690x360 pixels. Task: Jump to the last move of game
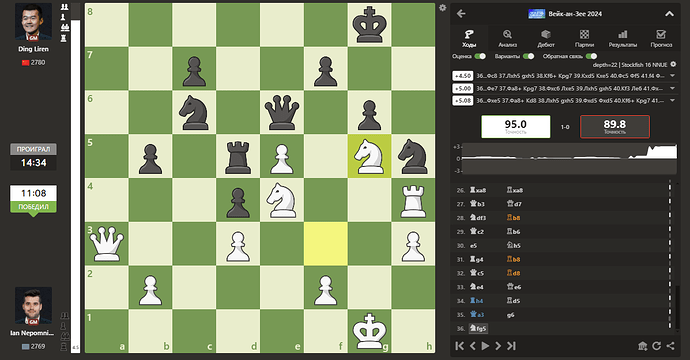click(x=511, y=346)
